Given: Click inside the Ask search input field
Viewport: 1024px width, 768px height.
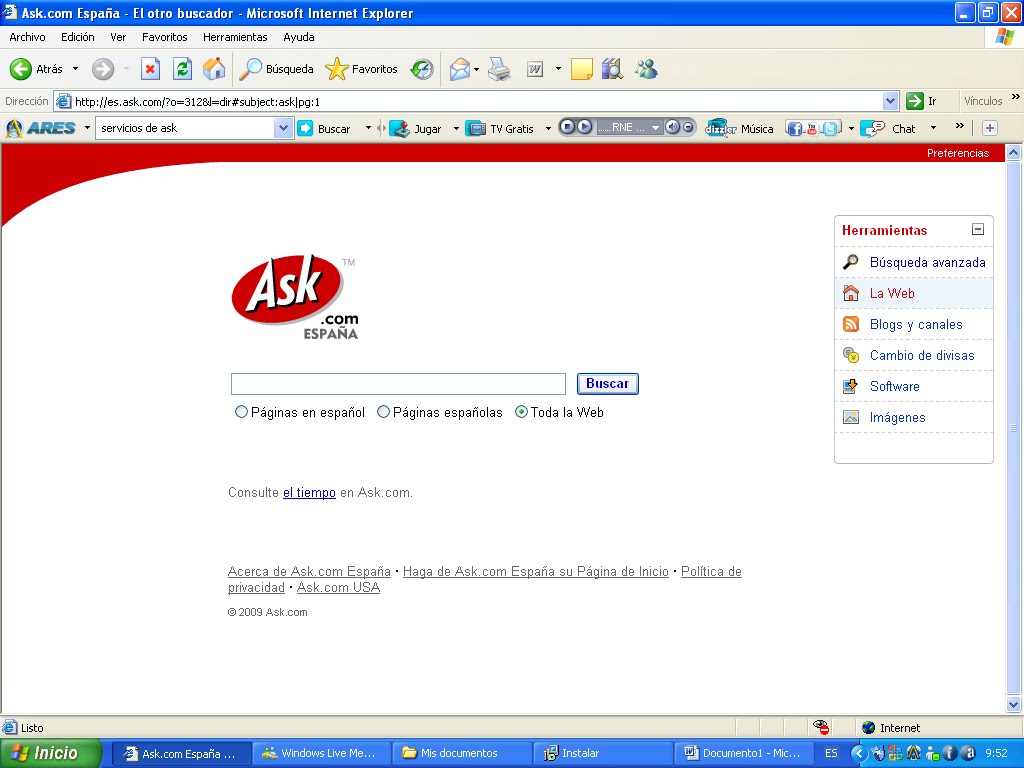Looking at the screenshot, I should (x=397, y=383).
